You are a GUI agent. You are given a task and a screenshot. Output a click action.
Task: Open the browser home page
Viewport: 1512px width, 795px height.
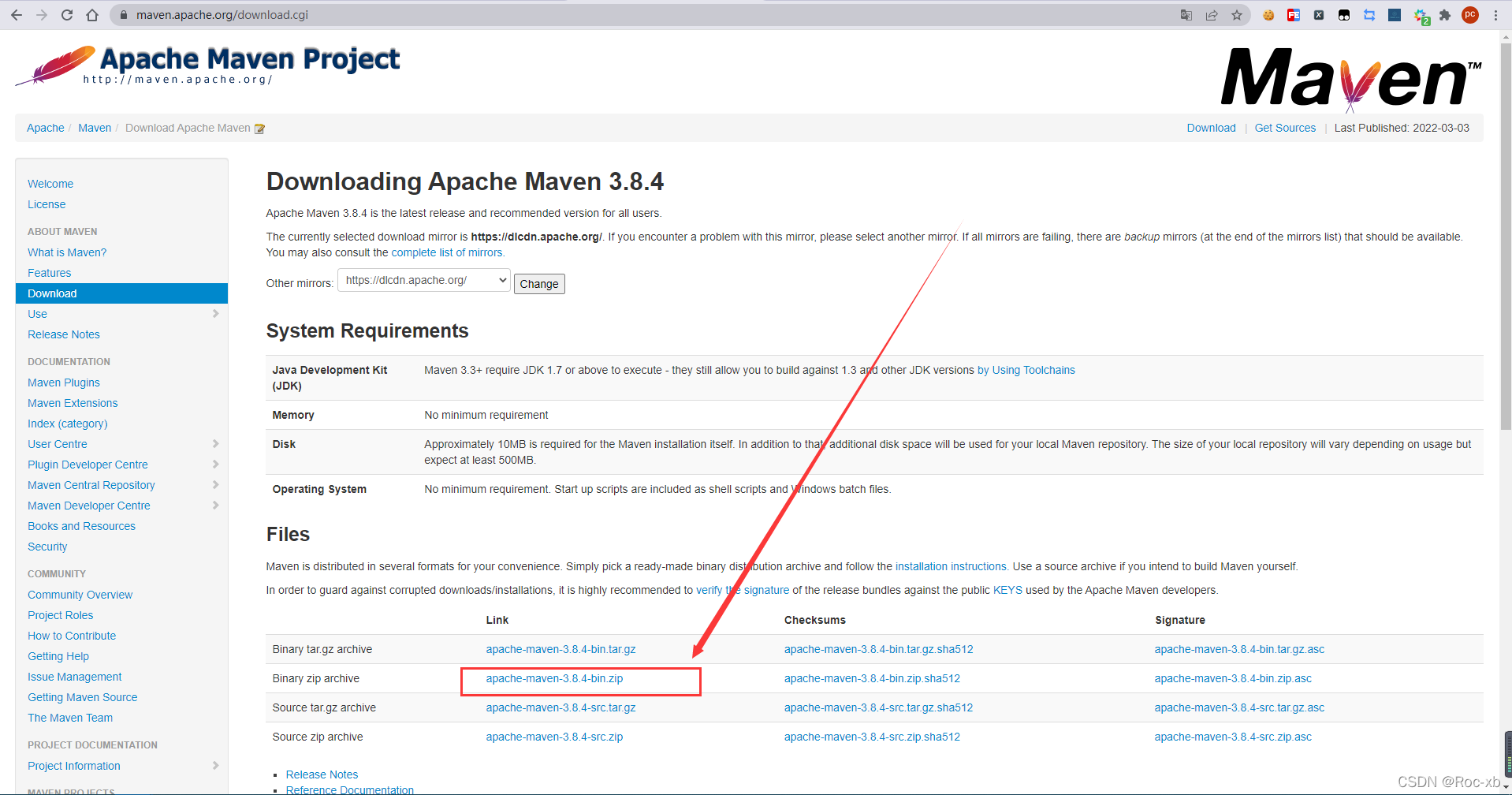(x=92, y=15)
